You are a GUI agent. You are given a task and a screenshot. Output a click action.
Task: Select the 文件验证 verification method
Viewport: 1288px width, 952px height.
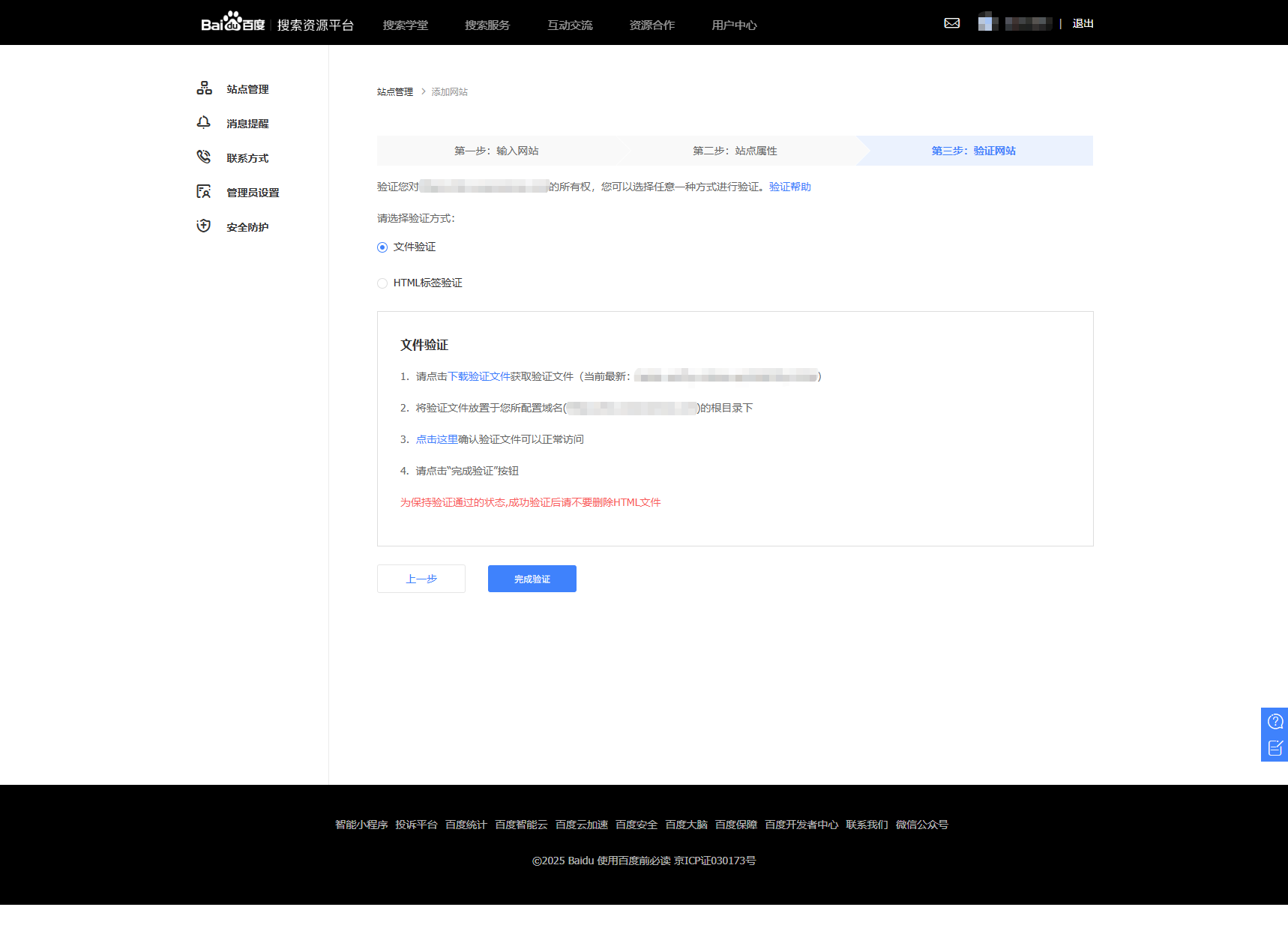pos(382,247)
